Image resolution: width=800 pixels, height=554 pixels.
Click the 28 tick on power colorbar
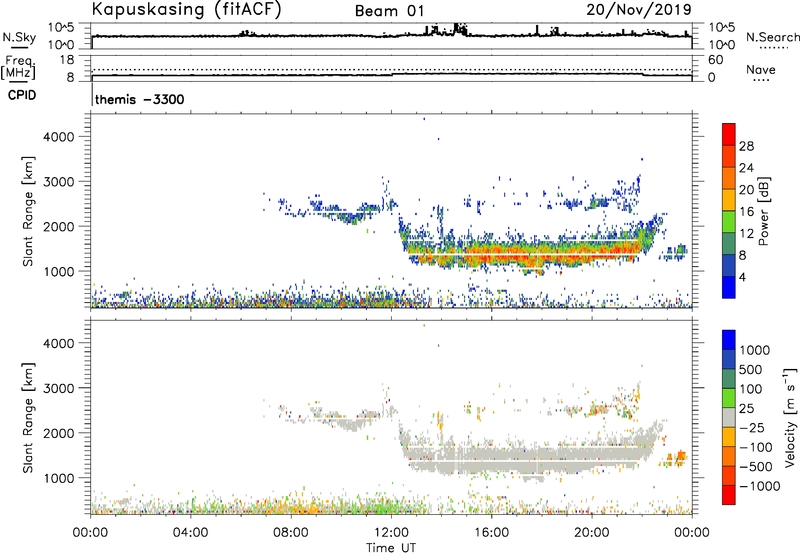[746, 146]
